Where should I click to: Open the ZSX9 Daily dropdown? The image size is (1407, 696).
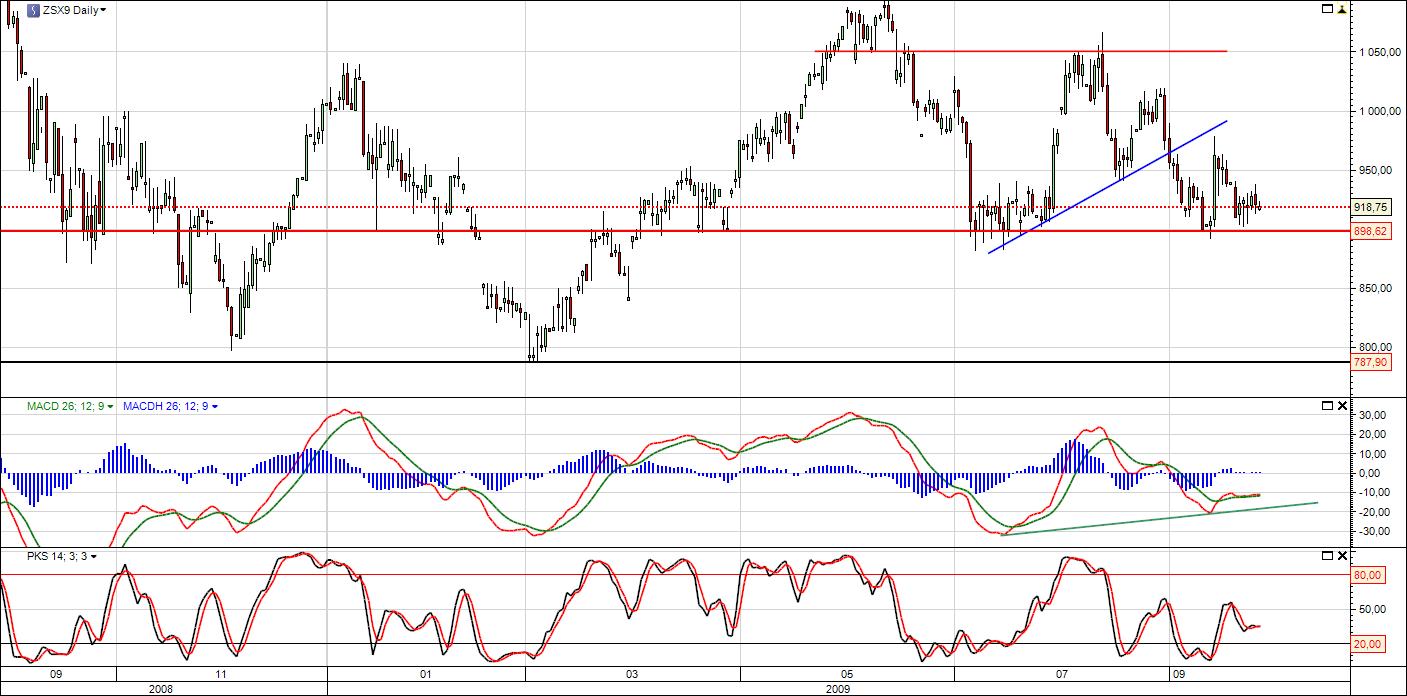pyautogui.click(x=104, y=10)
